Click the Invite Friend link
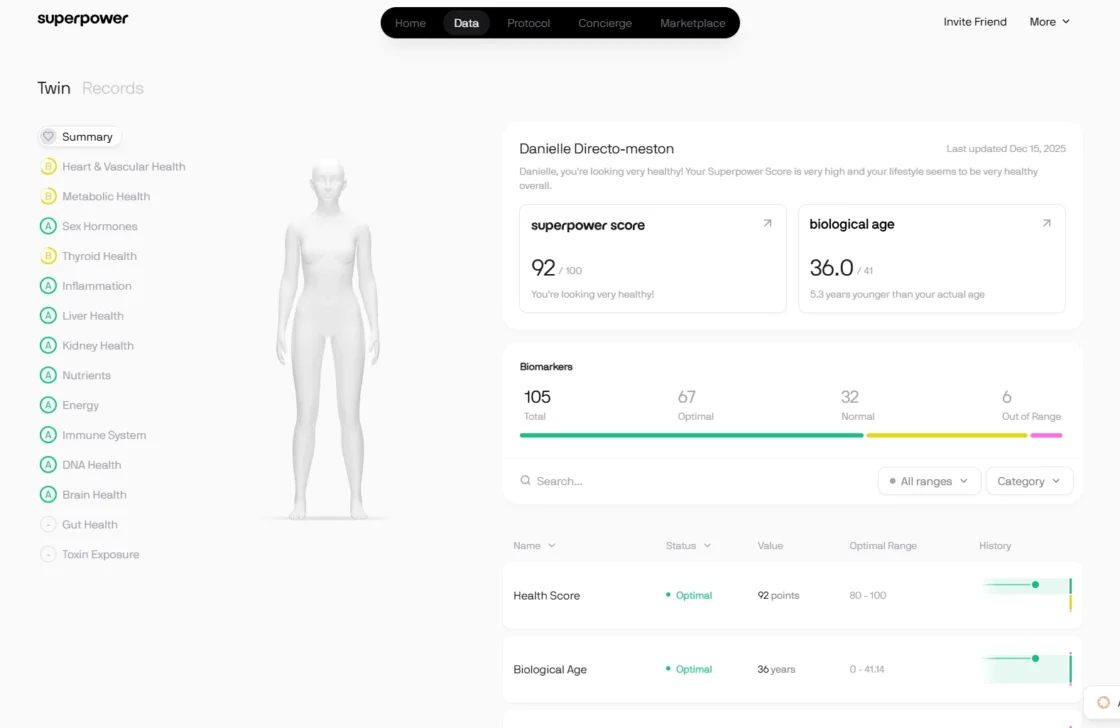Screen dimensions: 1120x728 click(974, 22)
